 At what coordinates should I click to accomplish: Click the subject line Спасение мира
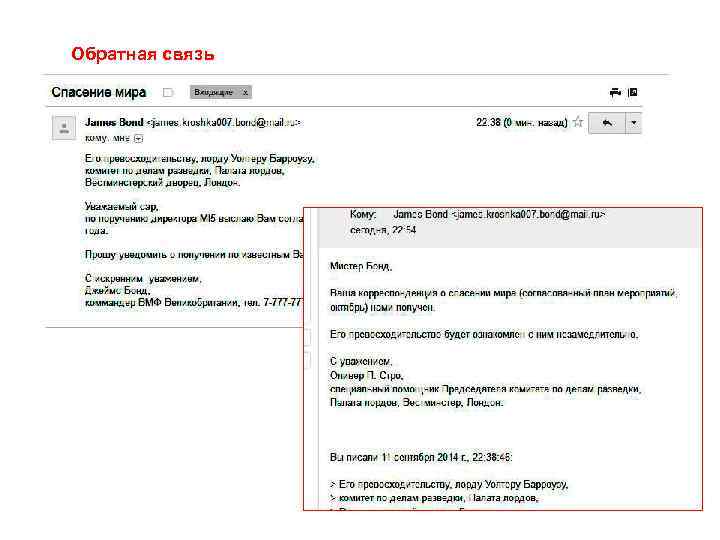pyautogui.click(x=98, y=92)
